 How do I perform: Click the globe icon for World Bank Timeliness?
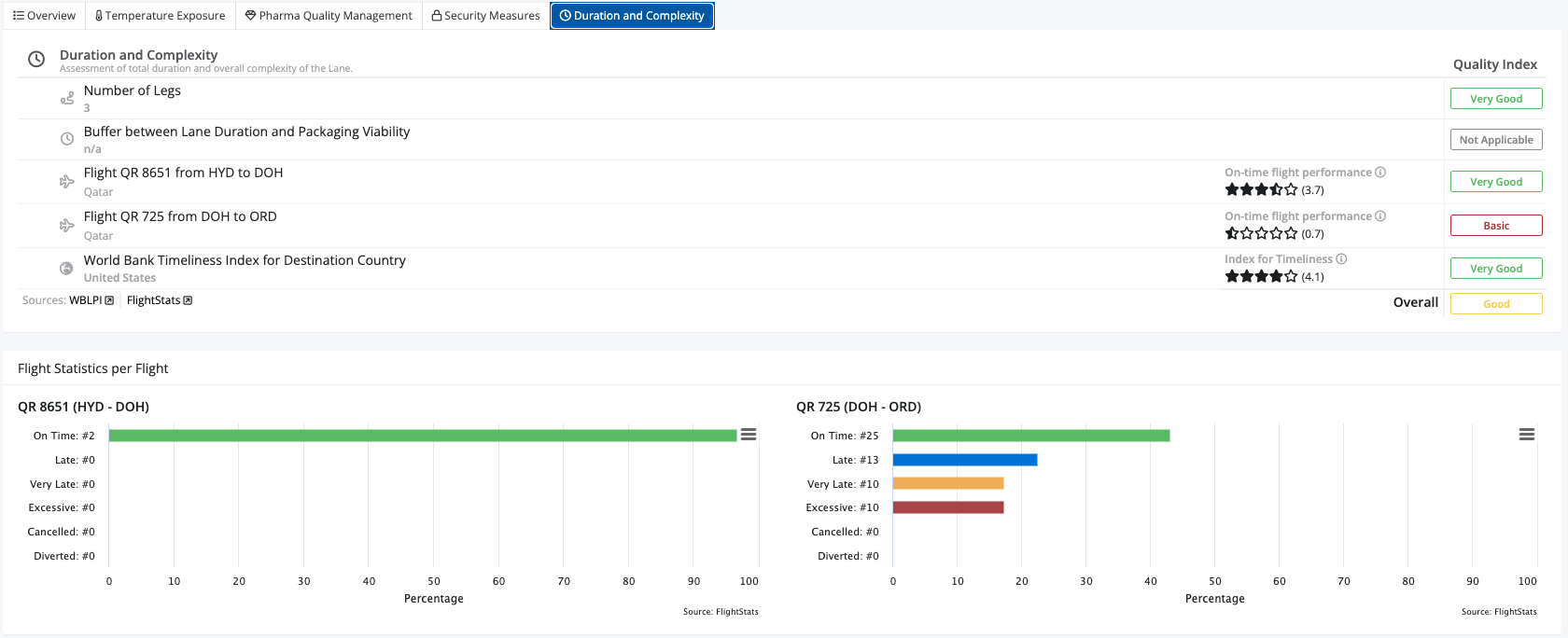click(67, 269)
